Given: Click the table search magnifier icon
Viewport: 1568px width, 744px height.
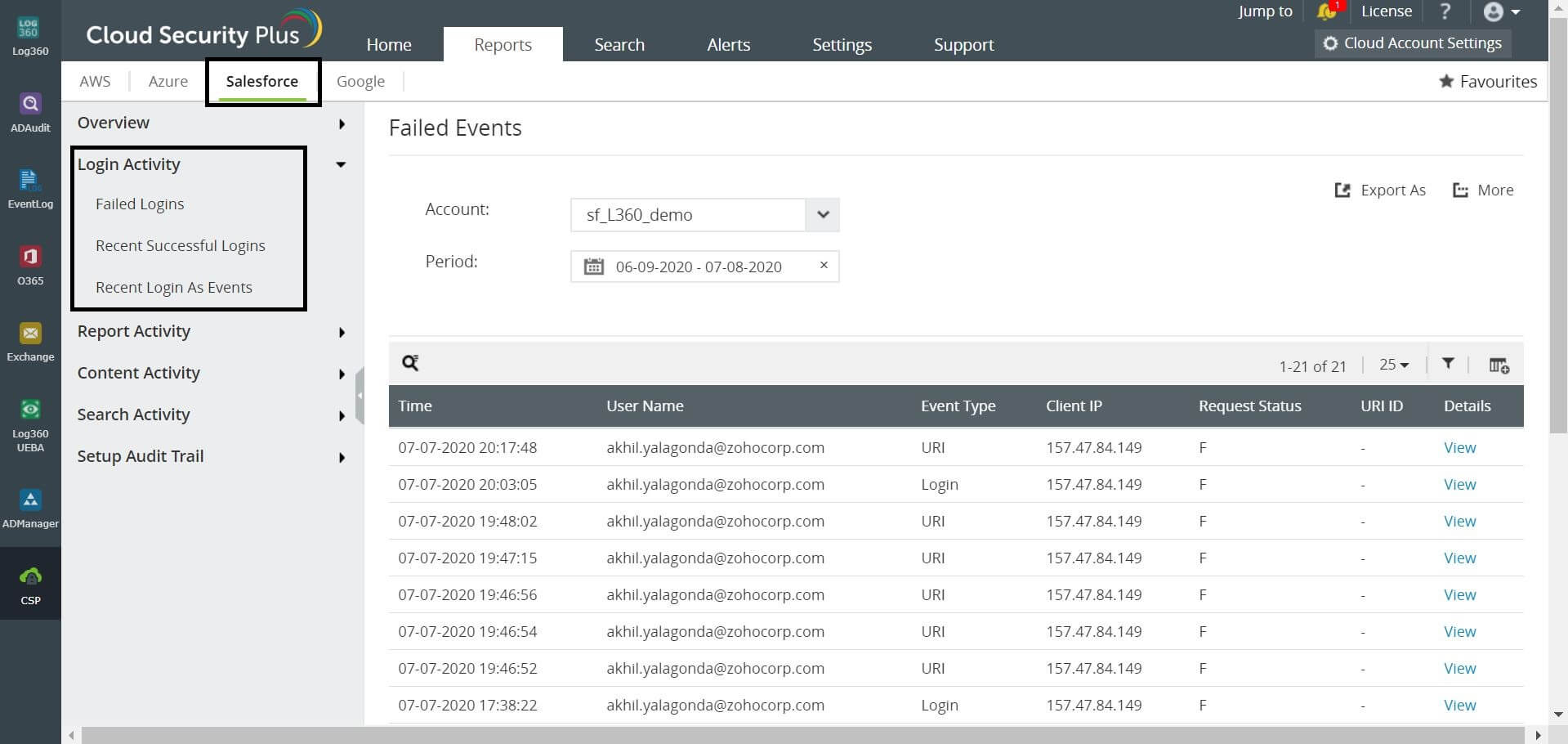Looking at the screenshot, I should tap(410, 363).
